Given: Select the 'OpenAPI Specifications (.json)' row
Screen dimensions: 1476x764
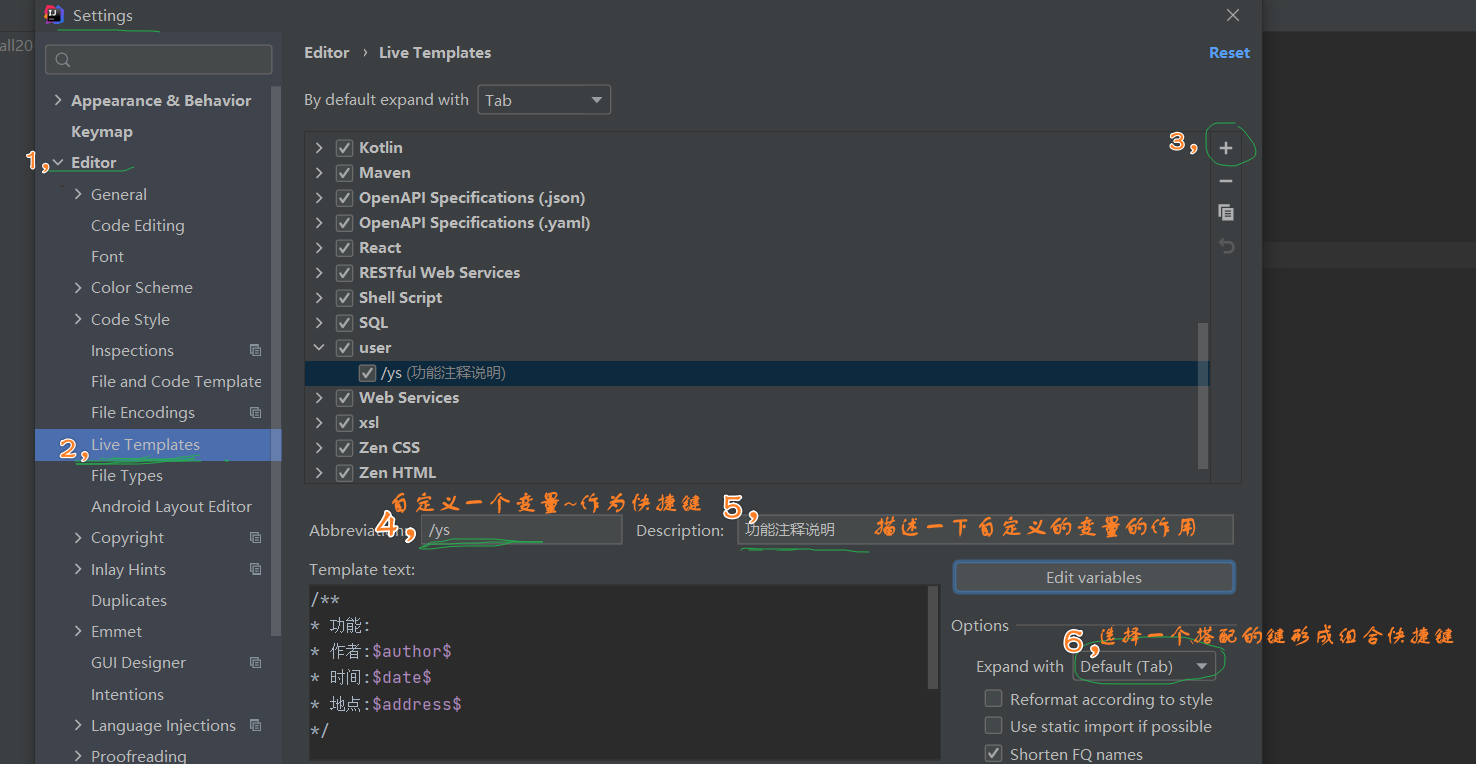Looking at the screenshot, I should tap(757, 197).
